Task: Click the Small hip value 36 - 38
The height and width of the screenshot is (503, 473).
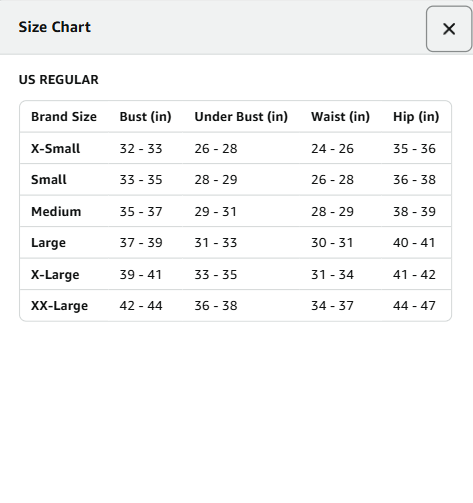Action: click(414, 180)
